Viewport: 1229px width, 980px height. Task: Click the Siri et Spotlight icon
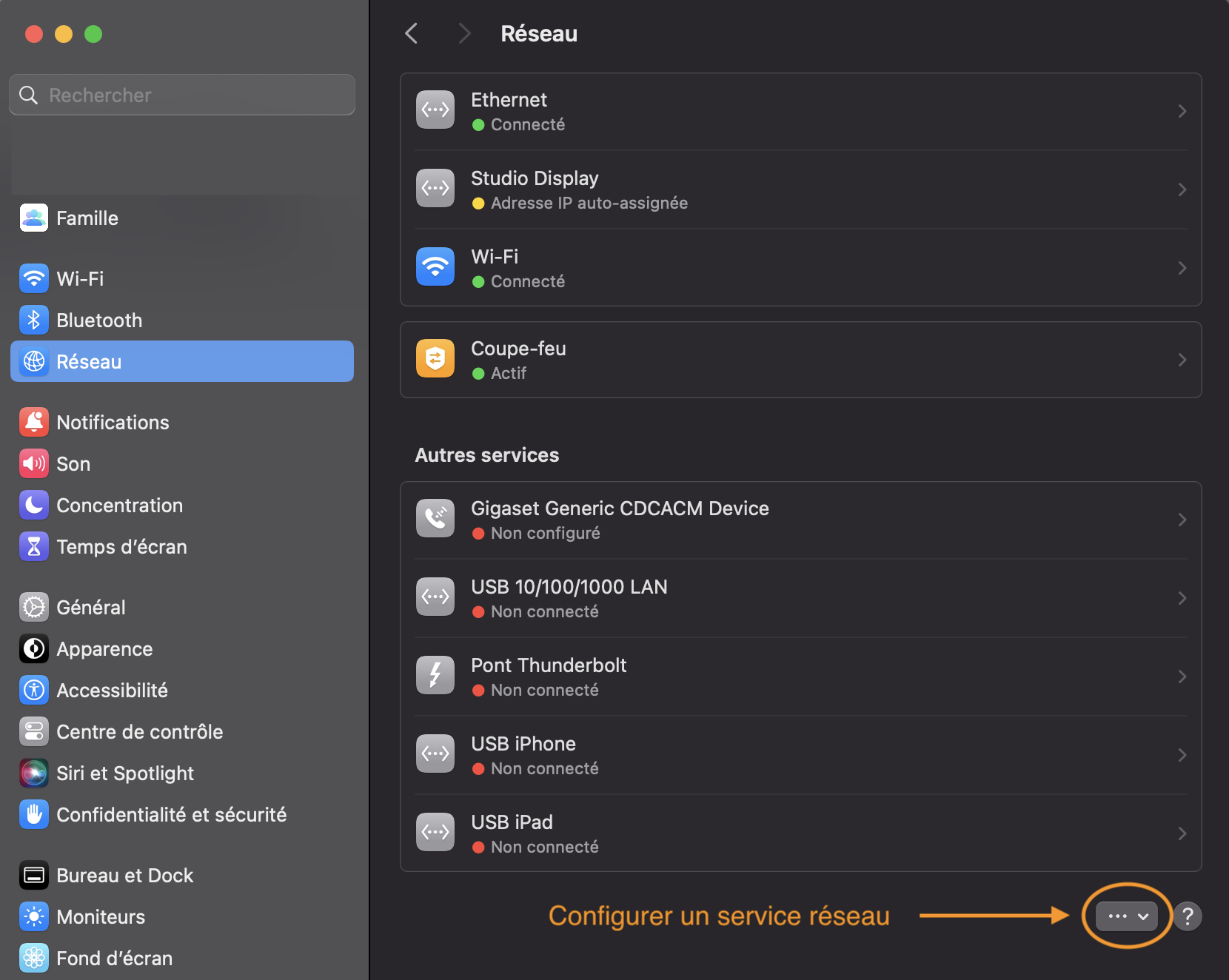34,773
